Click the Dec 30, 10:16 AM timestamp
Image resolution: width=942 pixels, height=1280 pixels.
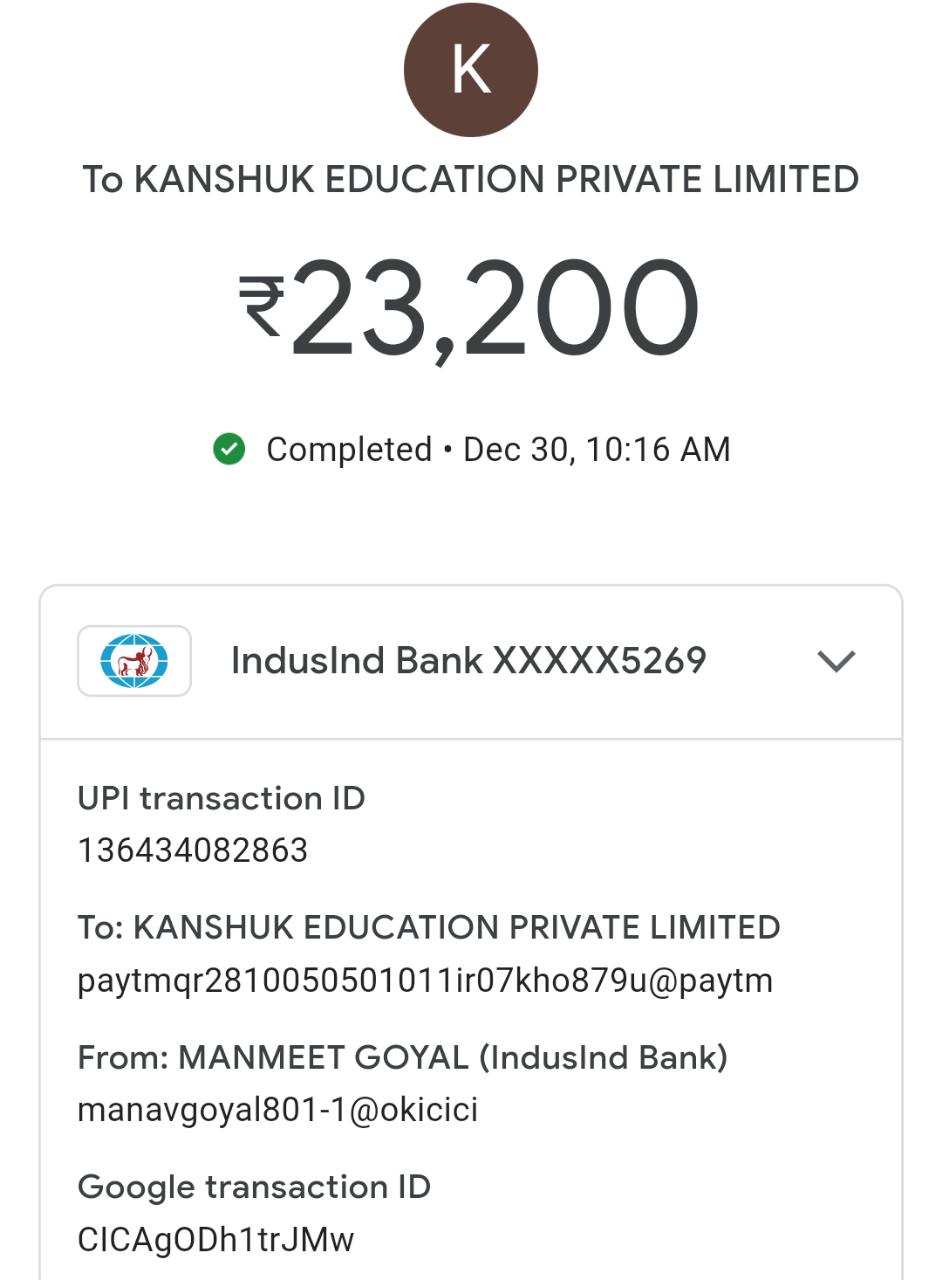[x=597, y=450]
